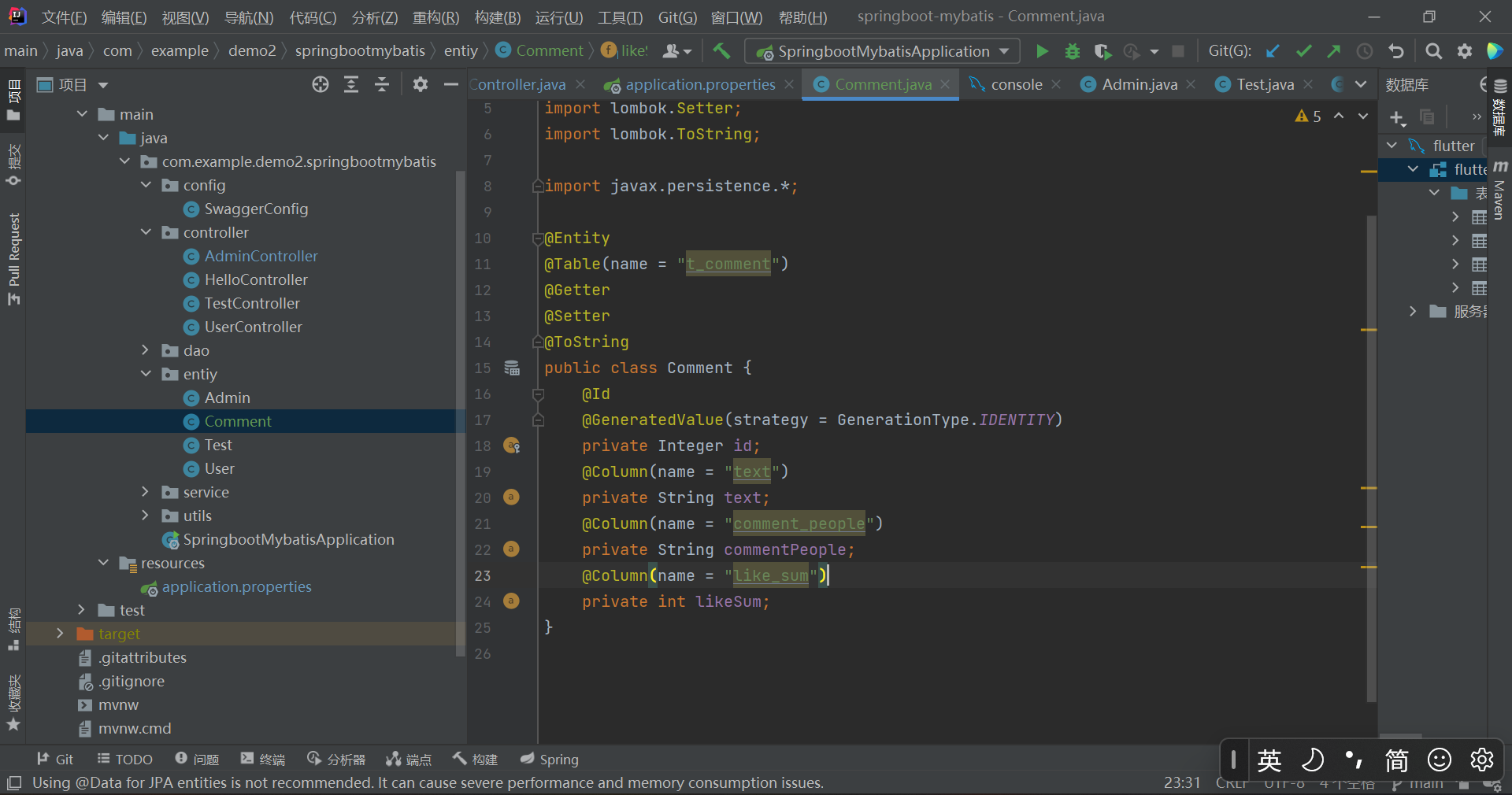
Task: Open IME emoji panel smiley icon
Action: [x=1440, y=760]
